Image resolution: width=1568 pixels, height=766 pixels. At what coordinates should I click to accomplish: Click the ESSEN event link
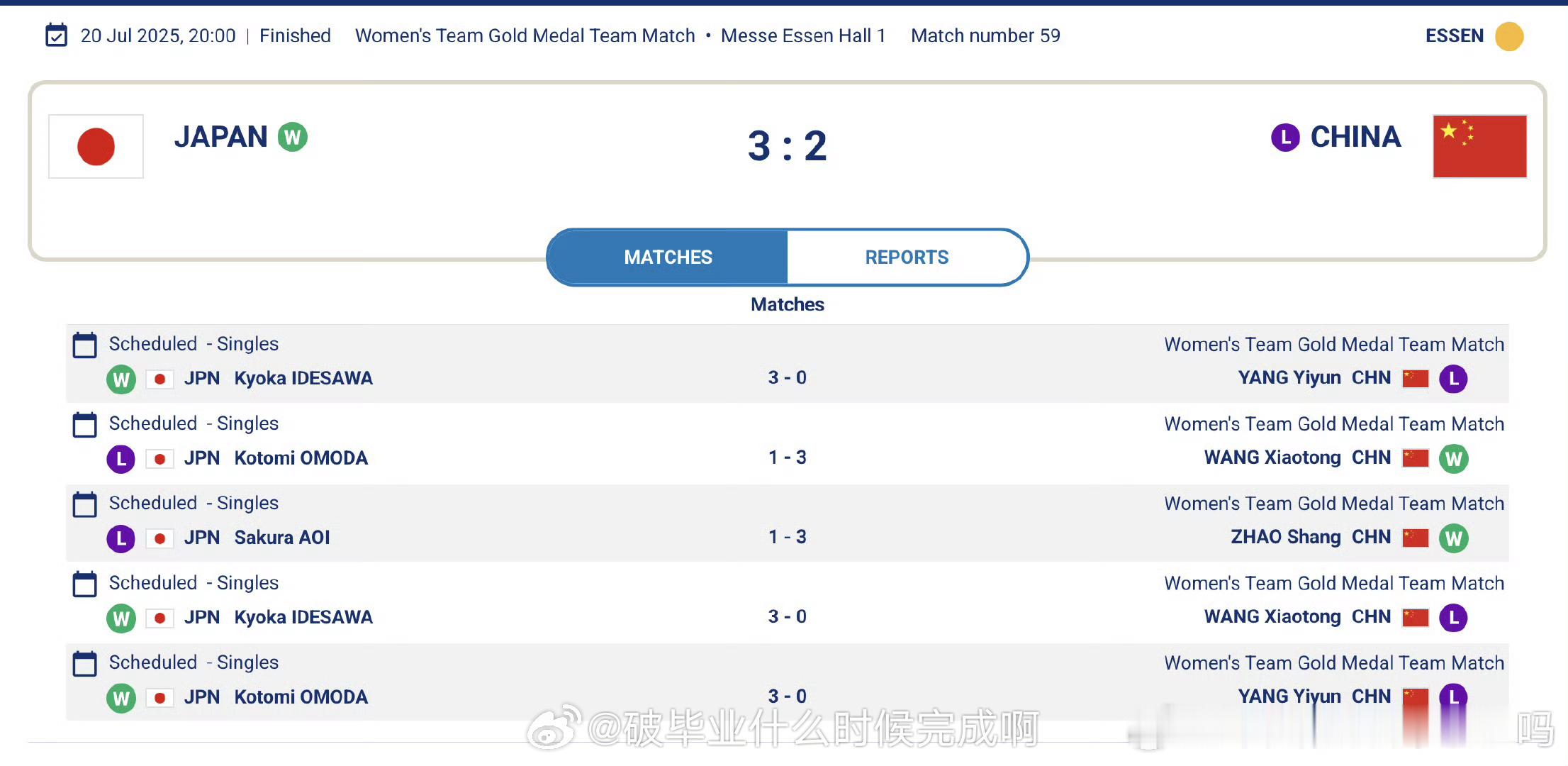click(x=1455, y=35)
